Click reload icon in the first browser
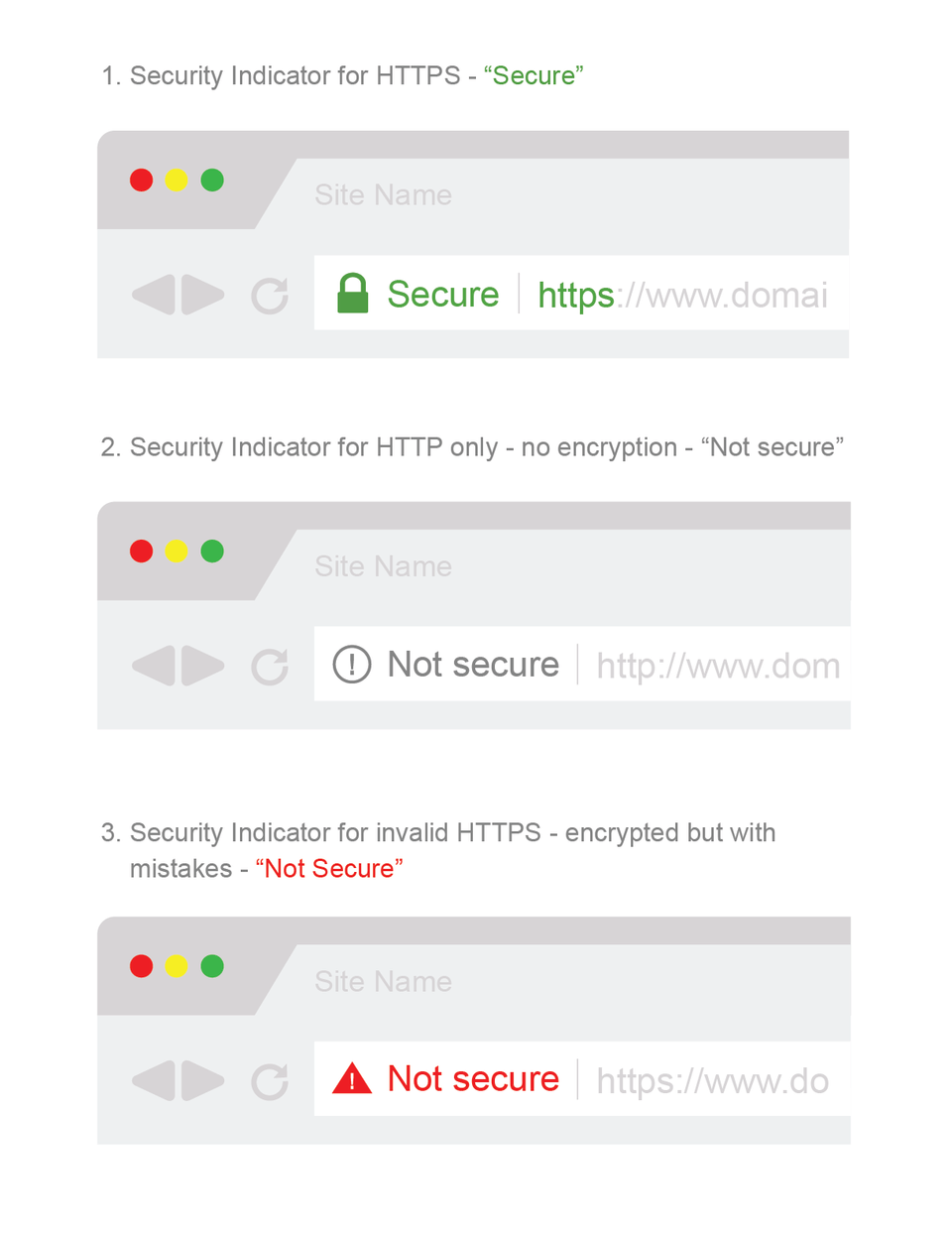The height and width of the screenshot is (1234, 952). [x=269, y=295]
